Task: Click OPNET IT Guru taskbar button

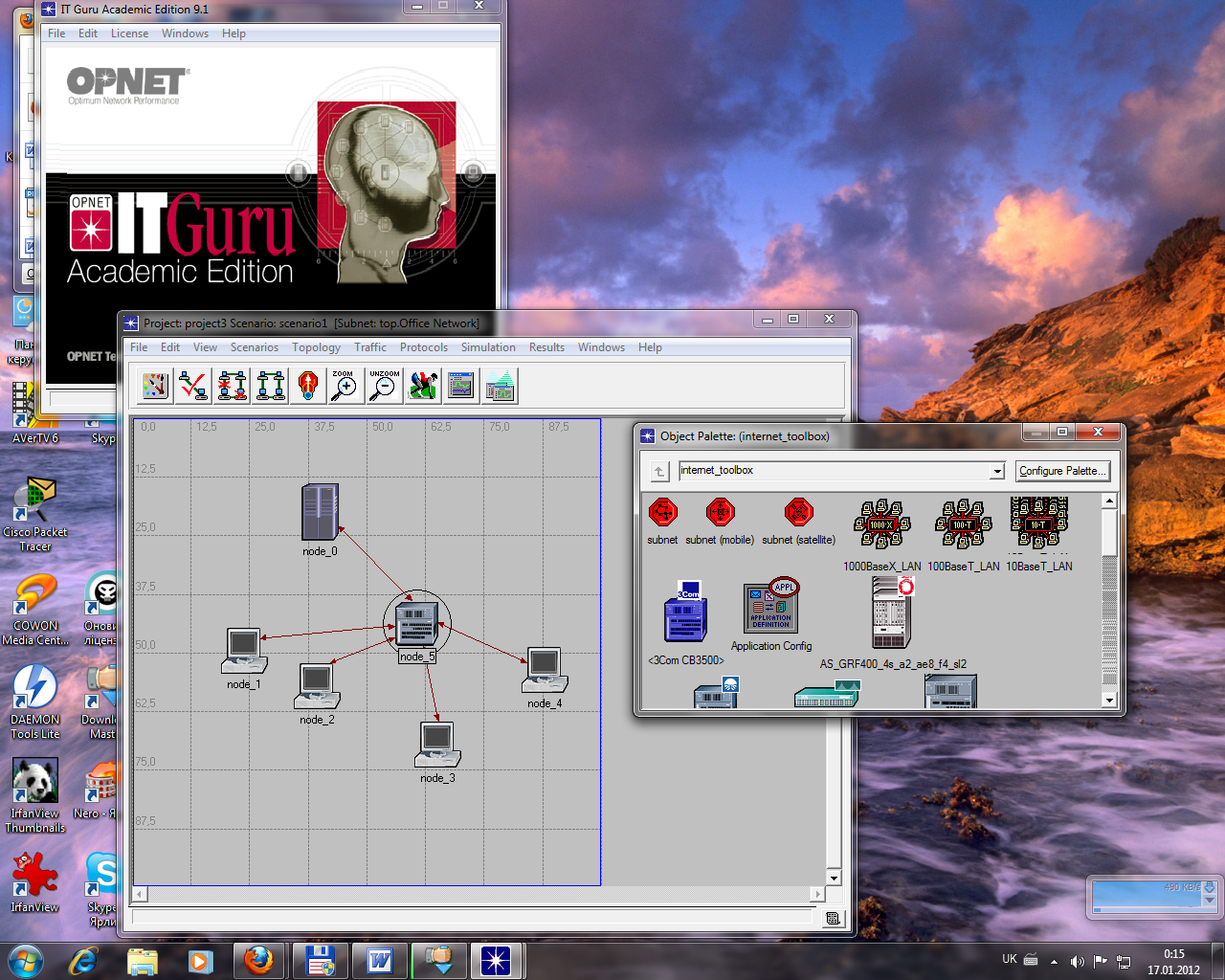Action: pyautogui.click(x=496, y=960)
